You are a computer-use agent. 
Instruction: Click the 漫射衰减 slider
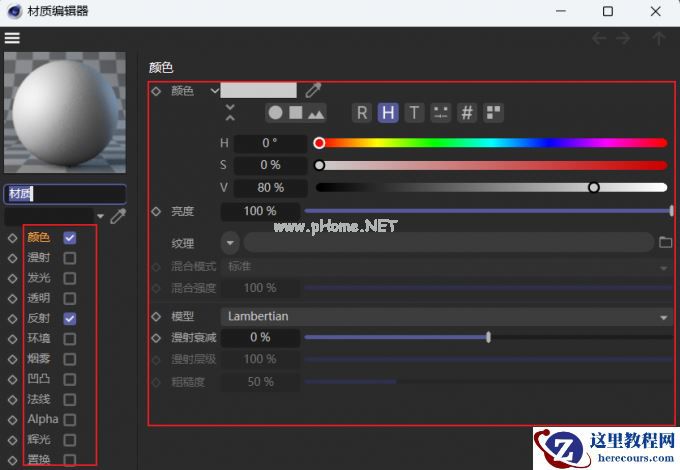pyautogui.click(x=488, y=337)
